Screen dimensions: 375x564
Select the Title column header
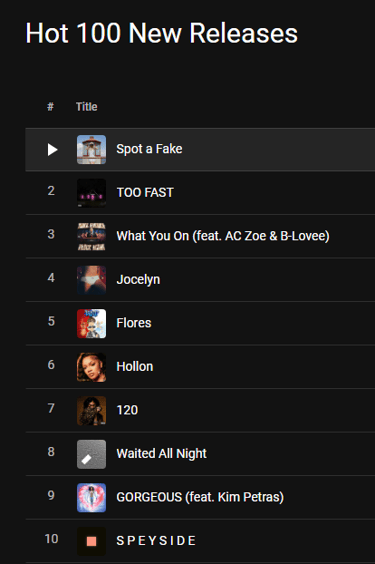coord(87,107)
